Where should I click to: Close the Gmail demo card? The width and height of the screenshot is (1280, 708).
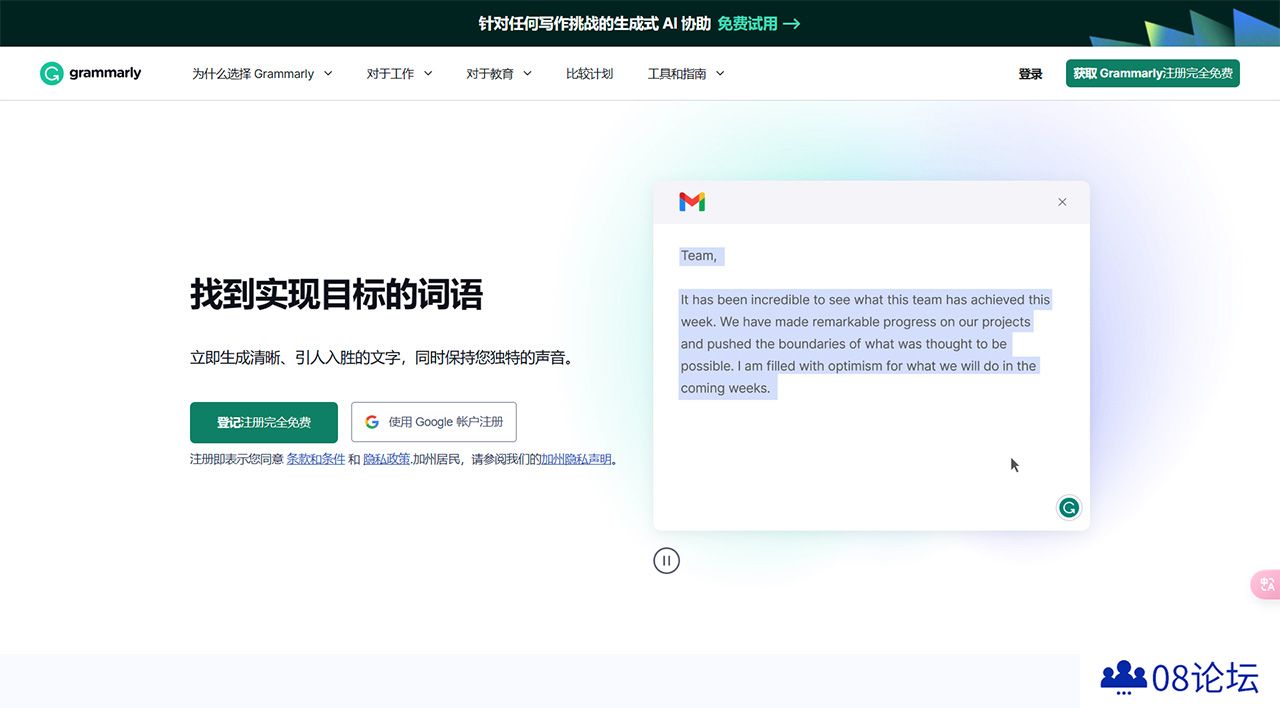(x=1062, y=202)
